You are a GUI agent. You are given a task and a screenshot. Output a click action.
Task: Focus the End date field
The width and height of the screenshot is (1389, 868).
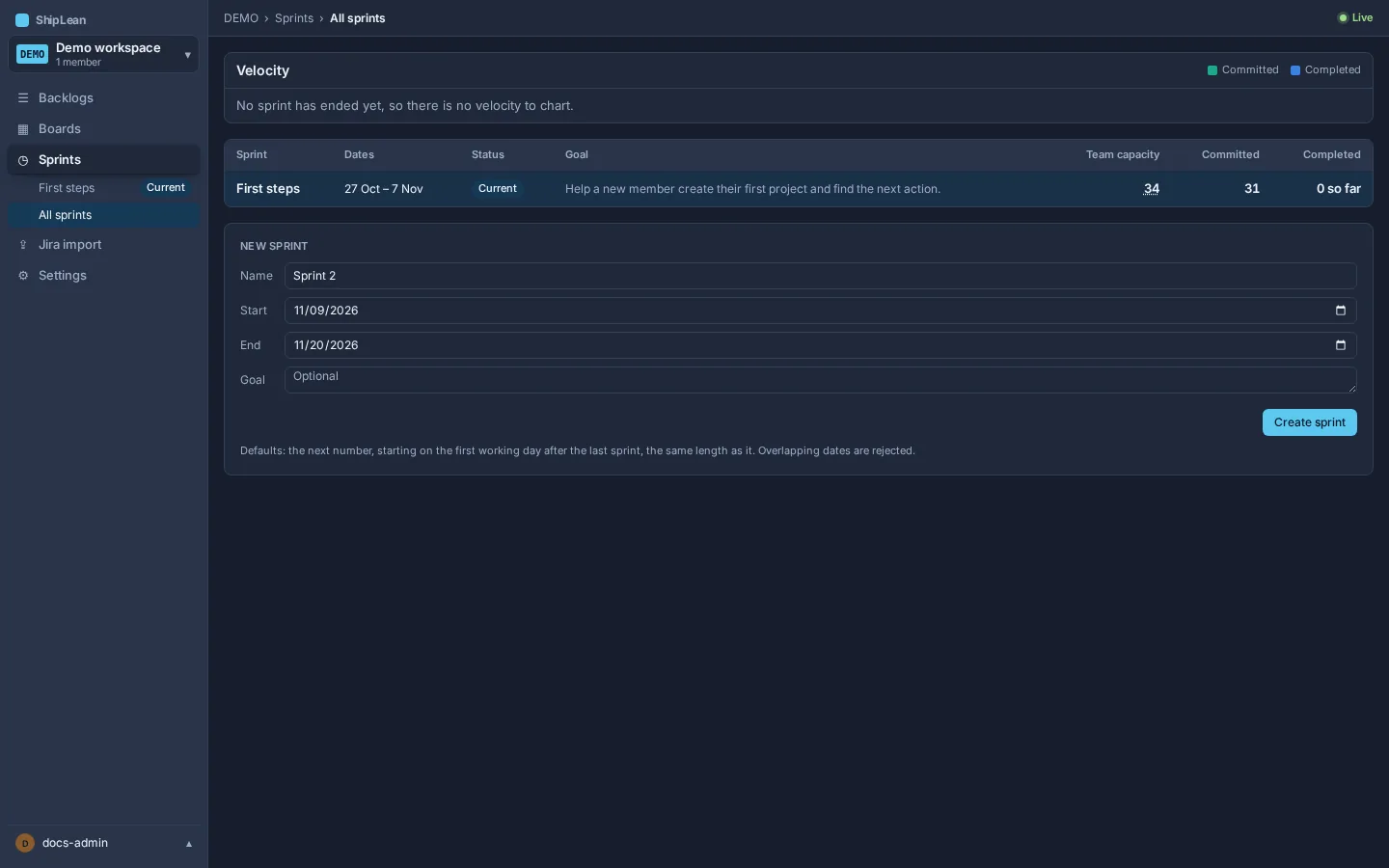[820, 345]
